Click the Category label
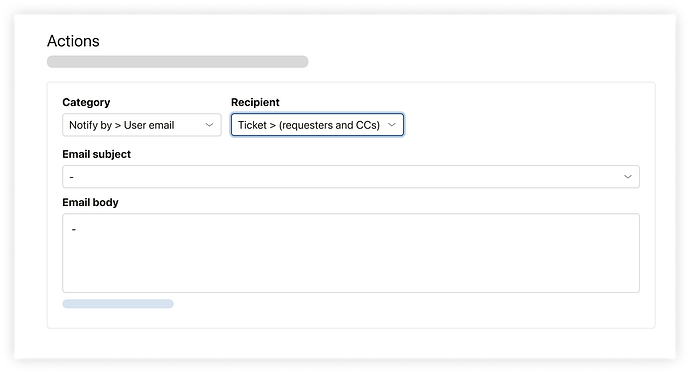Image resolution: width=690 pixels, height=372 pixels. coord(86,102)
